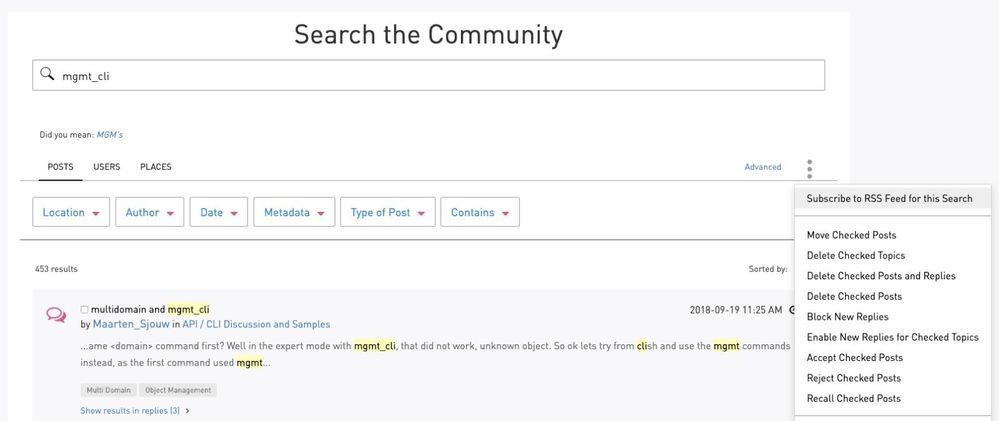Image resolution: width=999 pixels, height=421 pixels.
Task: Select Delete Checked Posts and Replies
Action: (881, 276)
